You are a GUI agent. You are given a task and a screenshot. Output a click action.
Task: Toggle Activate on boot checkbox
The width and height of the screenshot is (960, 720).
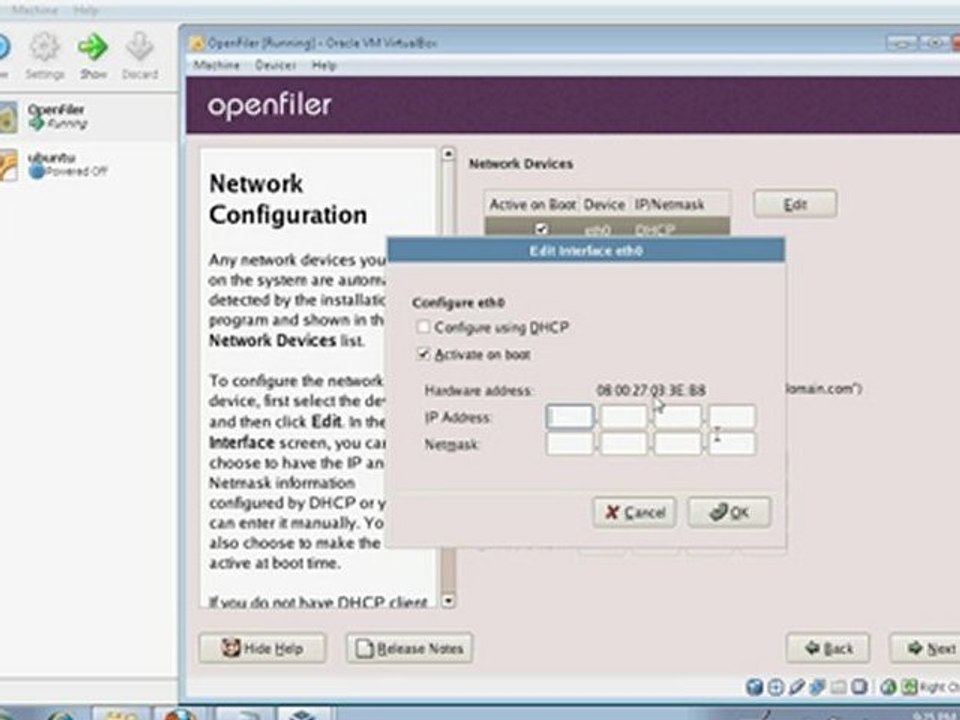(423, 354)
